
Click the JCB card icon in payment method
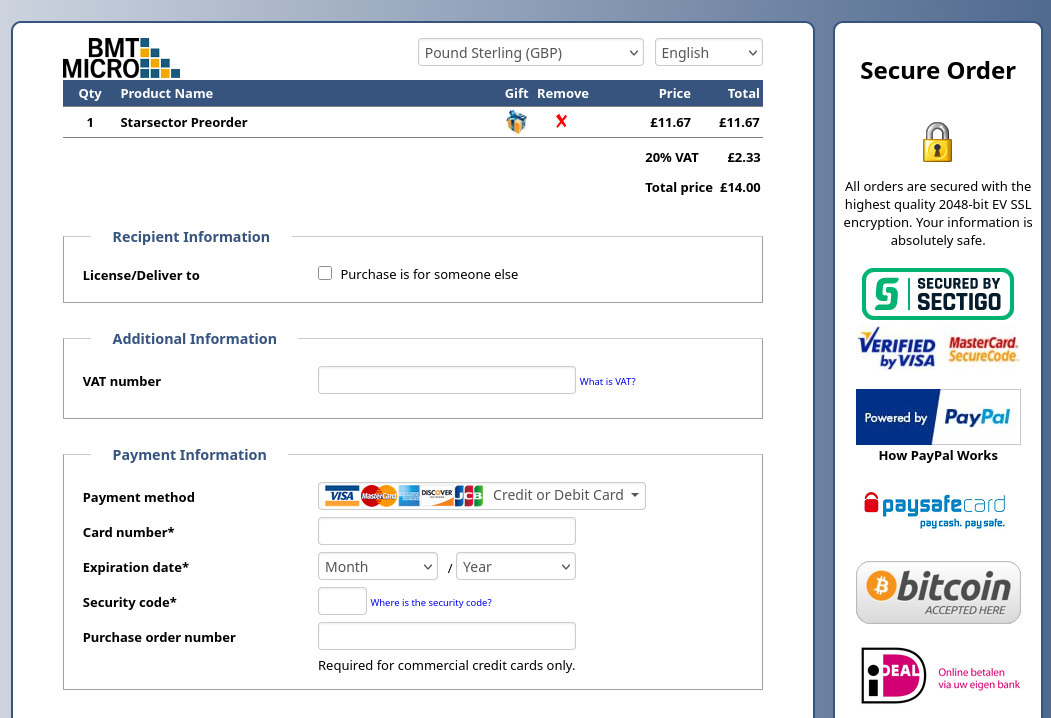click(x=469, y=496)
